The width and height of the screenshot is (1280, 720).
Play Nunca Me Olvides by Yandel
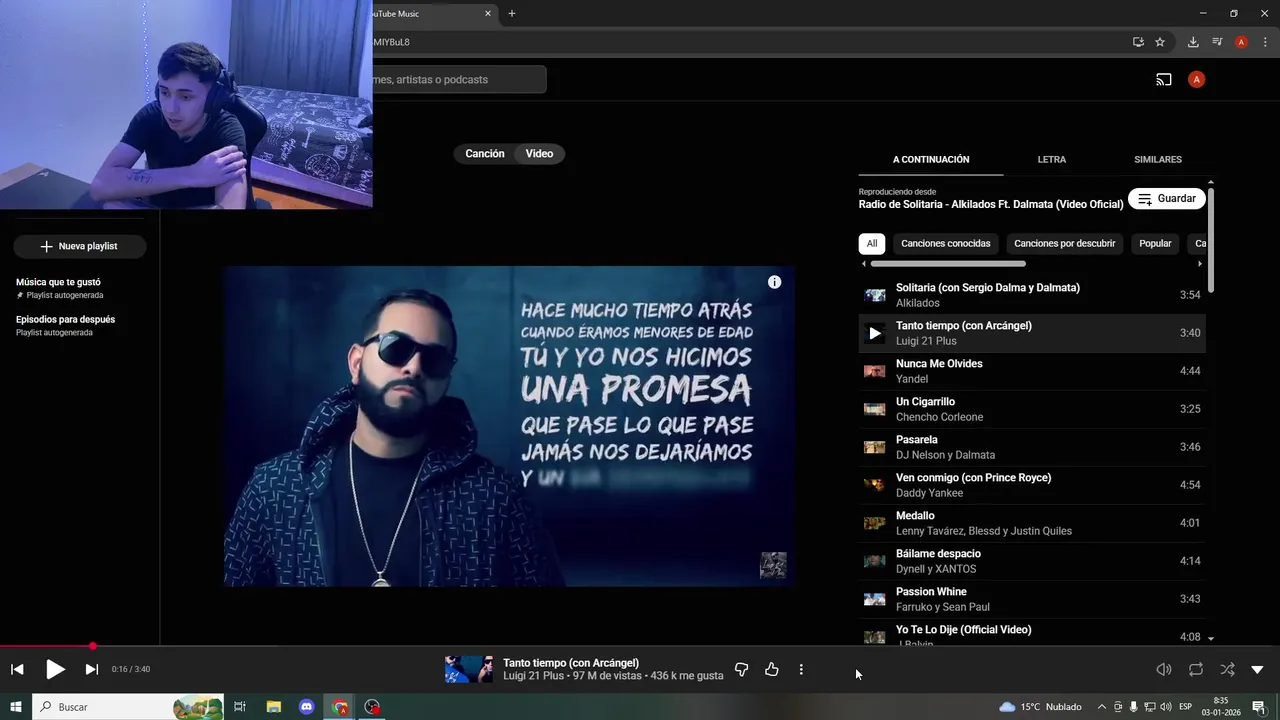(x=1032, y=371)
